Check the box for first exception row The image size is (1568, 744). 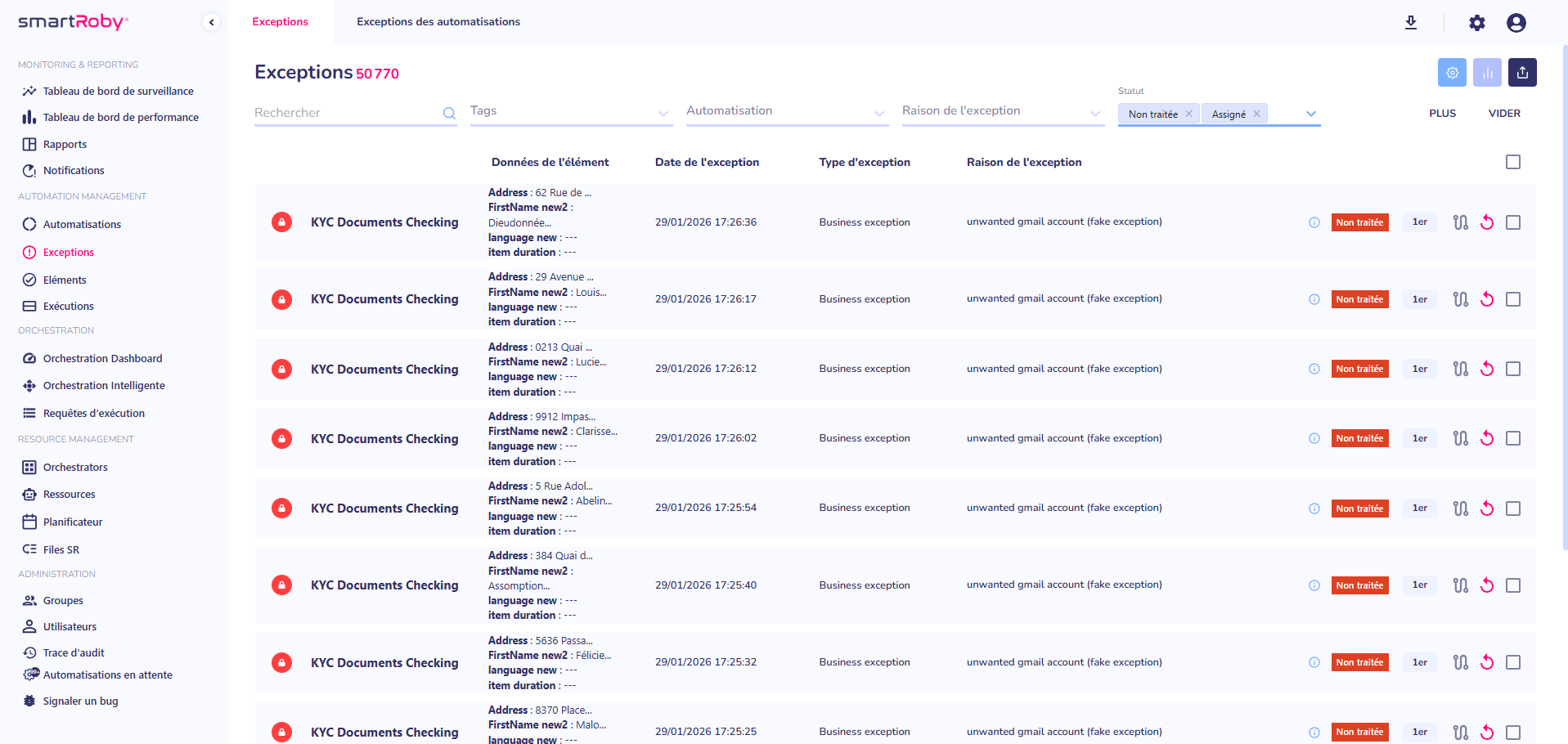[1513, 222]
